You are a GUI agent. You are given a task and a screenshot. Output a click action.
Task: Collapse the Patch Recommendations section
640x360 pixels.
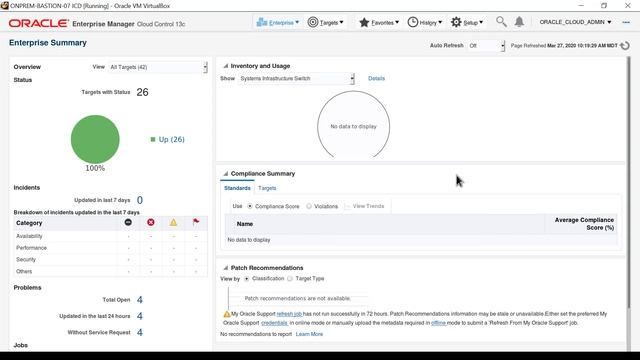[225, 268]
